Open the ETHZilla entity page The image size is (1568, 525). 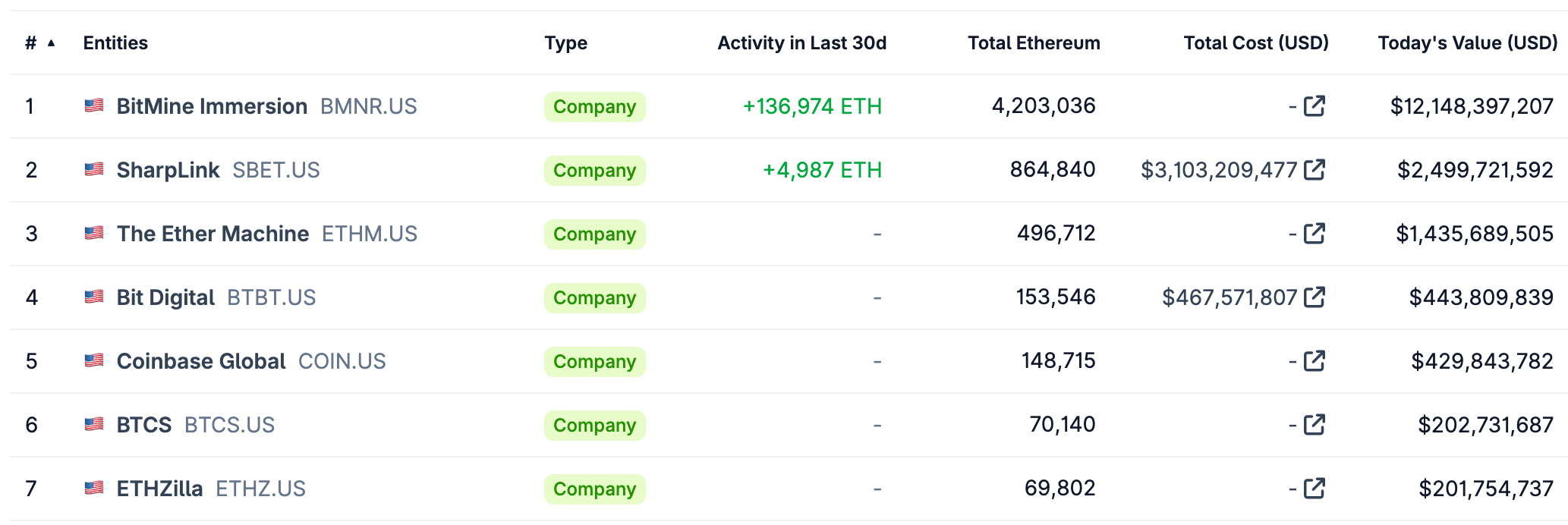(x=159, y=489)
